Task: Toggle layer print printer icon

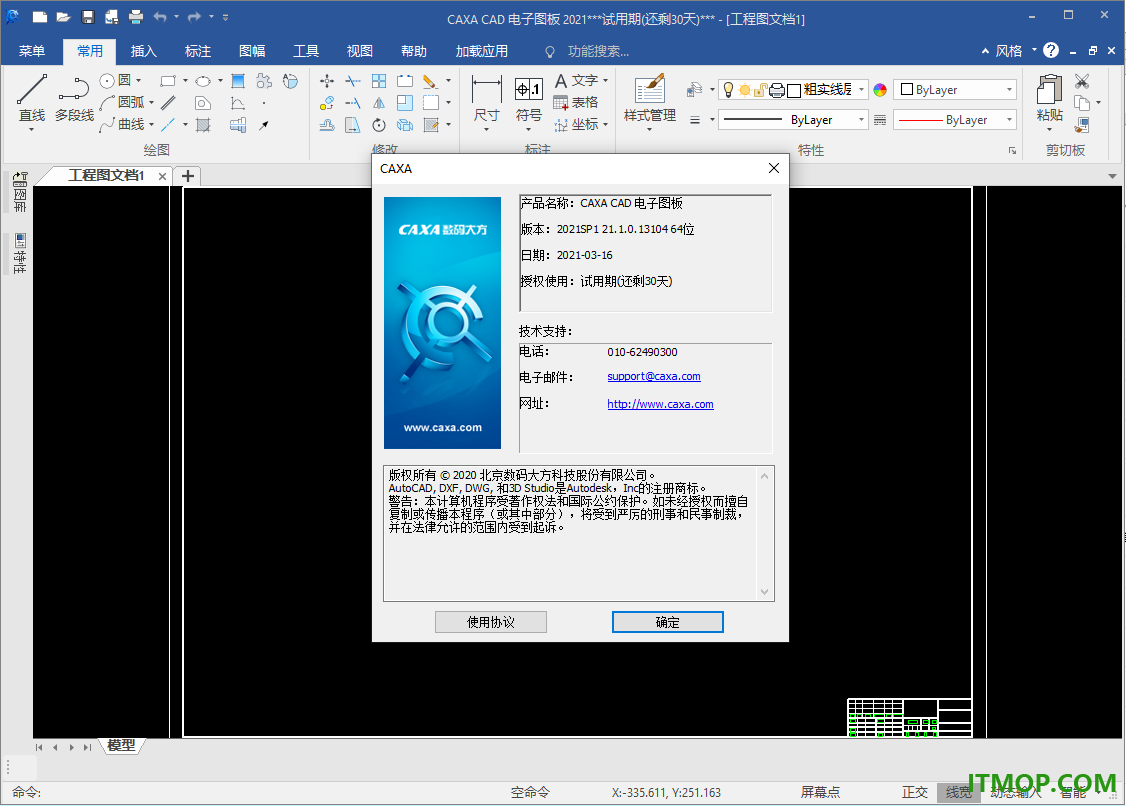Action: pos(776,90)
